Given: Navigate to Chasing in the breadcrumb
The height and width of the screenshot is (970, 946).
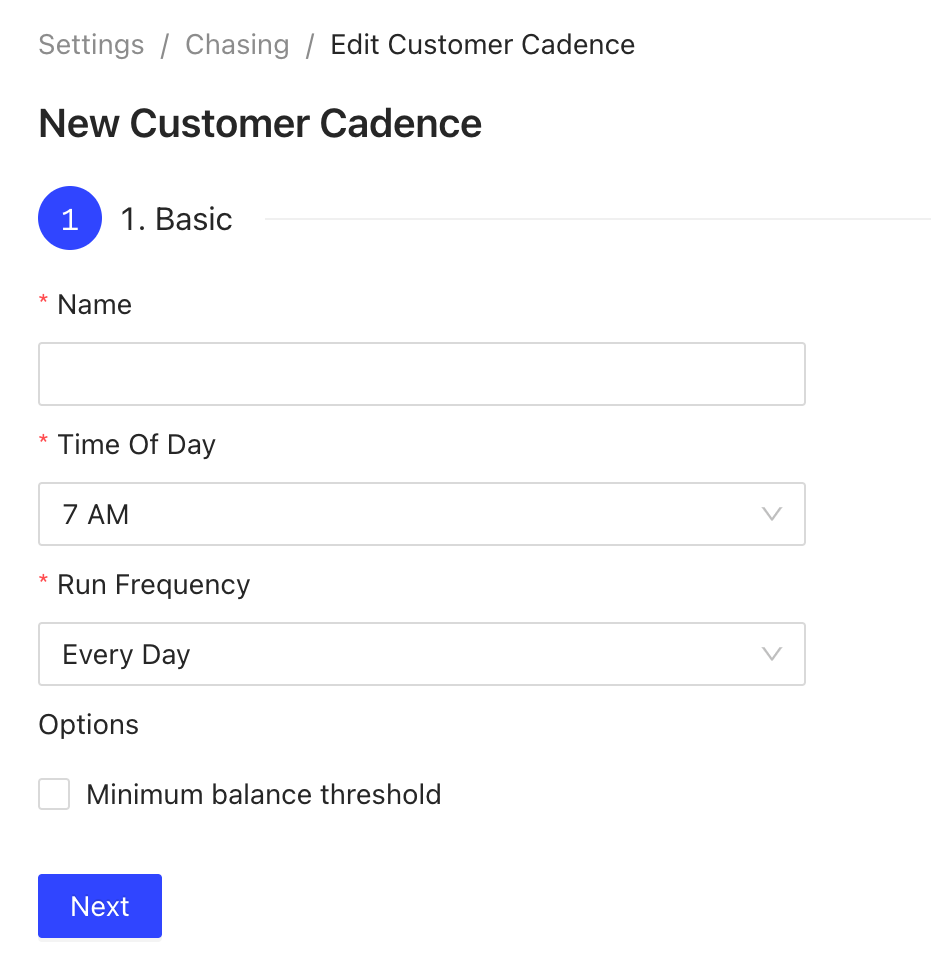Looking at the screenshot, I should coord(237,45).
